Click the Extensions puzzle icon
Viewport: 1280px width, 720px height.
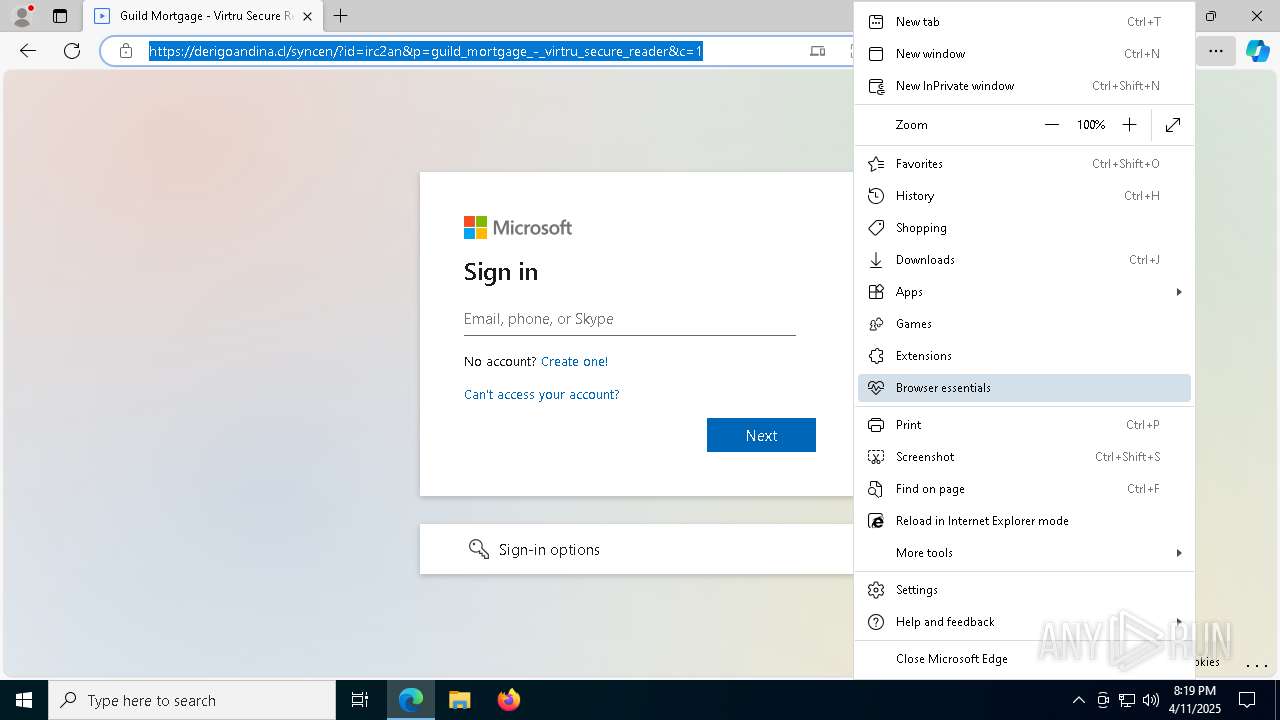pyautogui.click(x=876, y=356)
